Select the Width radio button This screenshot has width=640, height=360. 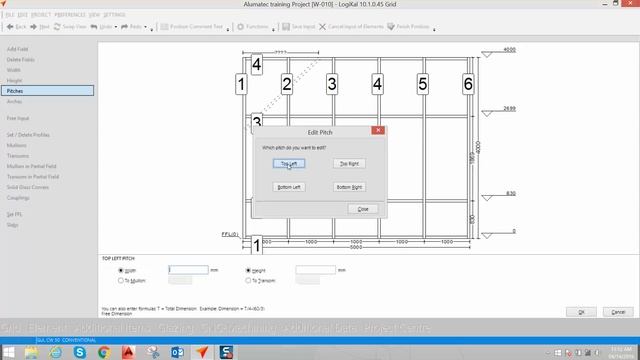(121, 270)
